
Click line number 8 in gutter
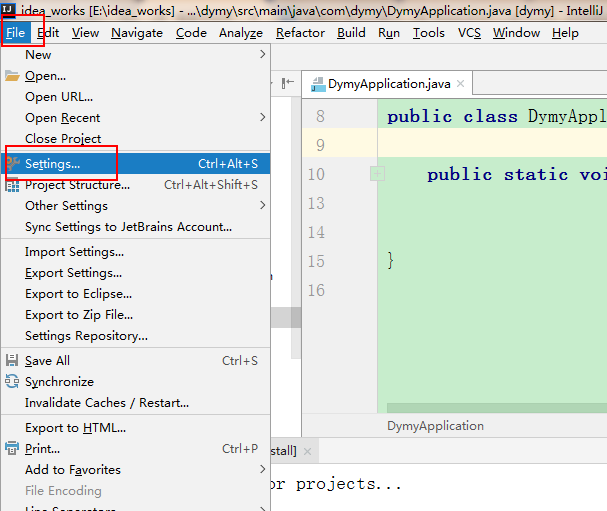[x=320, y=116]
